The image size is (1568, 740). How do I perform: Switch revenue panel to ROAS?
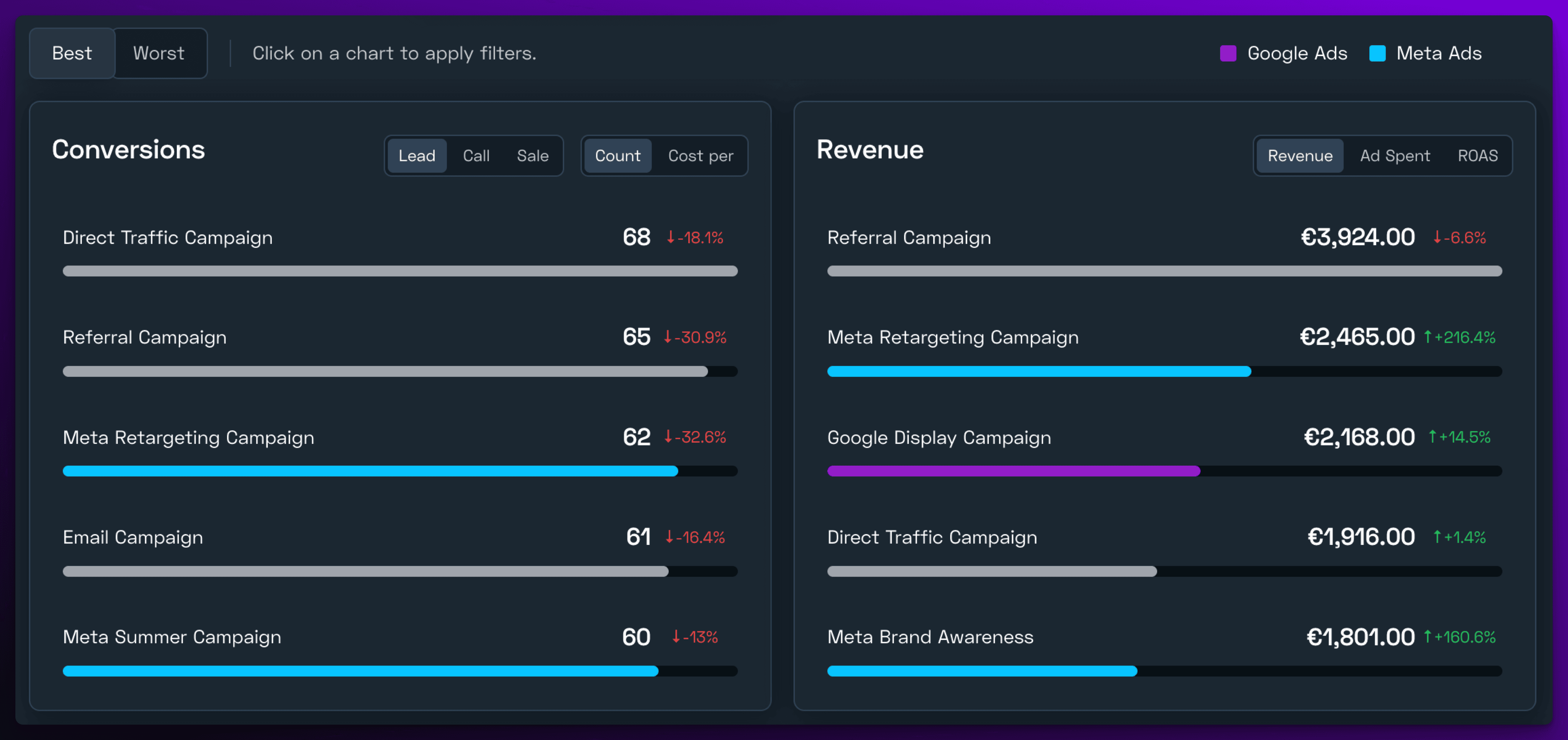[1477, 156]
